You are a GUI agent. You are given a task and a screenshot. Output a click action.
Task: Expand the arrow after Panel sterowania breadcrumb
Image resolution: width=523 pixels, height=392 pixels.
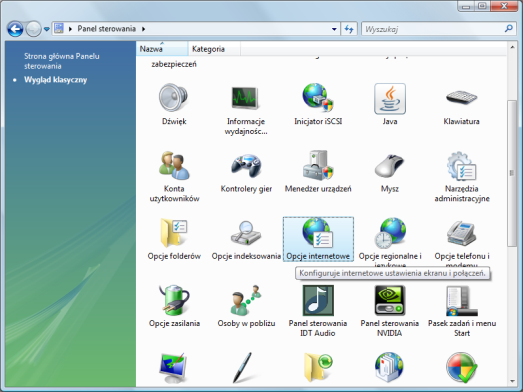(143, 29)
